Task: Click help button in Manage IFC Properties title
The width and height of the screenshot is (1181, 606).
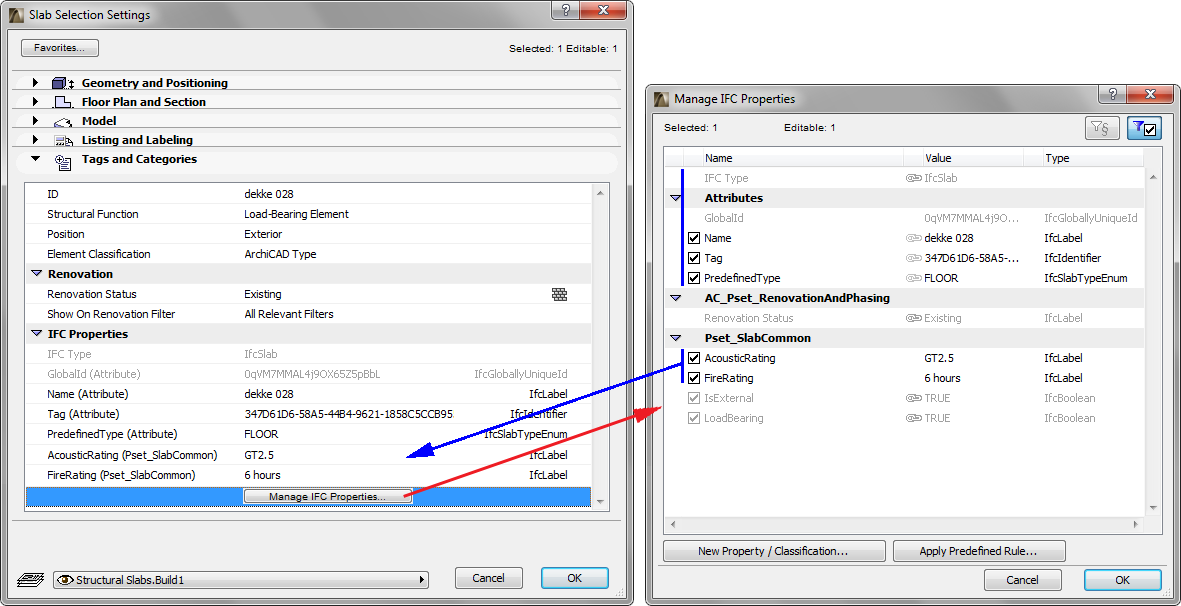Action: click(x=1112, y=94)
